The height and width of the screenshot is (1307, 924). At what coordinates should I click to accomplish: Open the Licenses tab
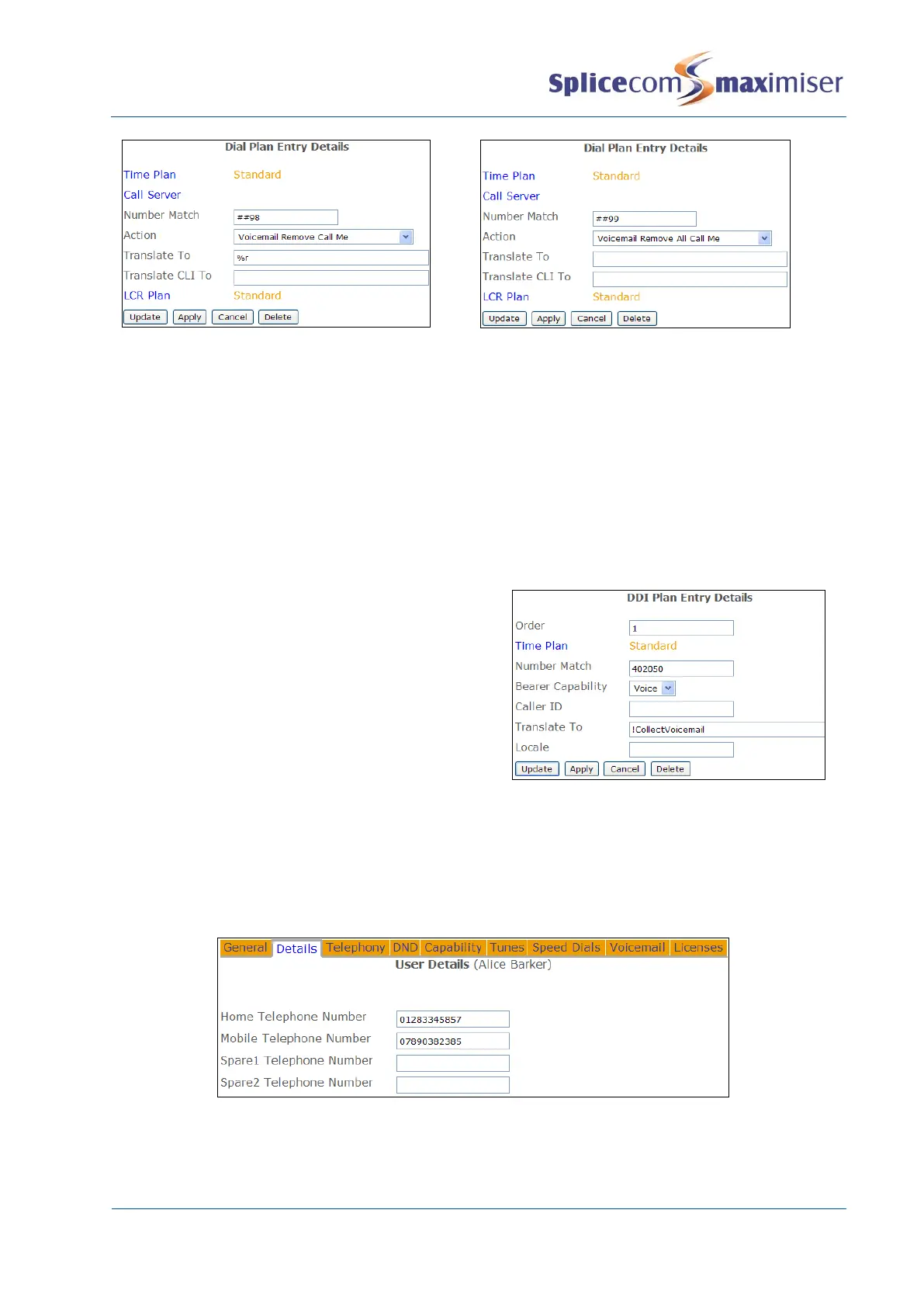[698, 948]
